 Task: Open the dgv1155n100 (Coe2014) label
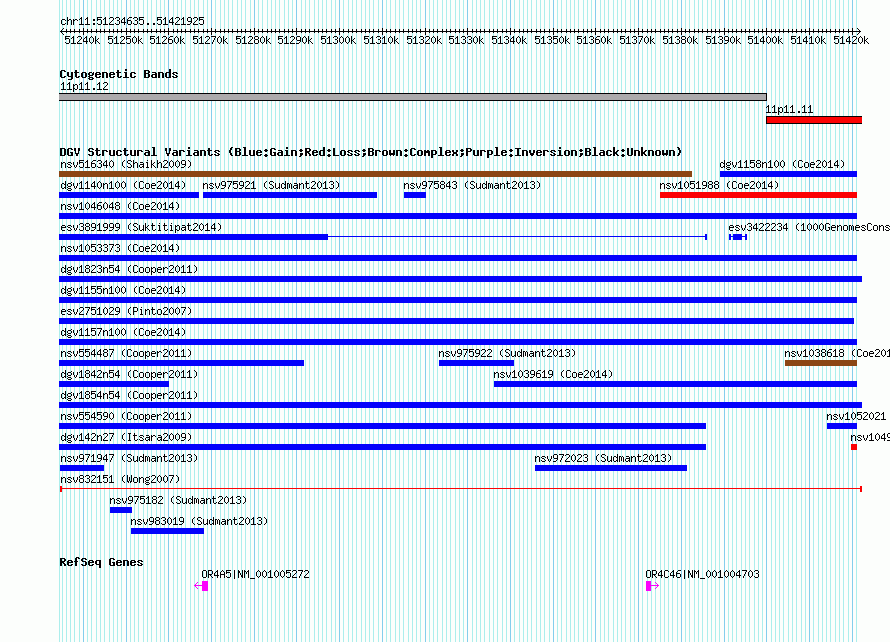click(x=123, y=291)
